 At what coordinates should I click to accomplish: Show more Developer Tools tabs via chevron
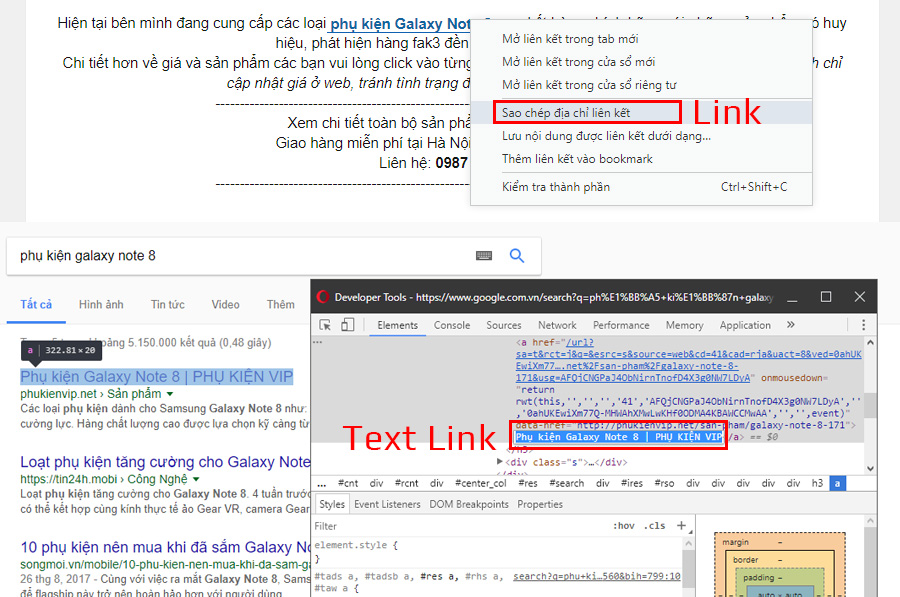point(790,325)
